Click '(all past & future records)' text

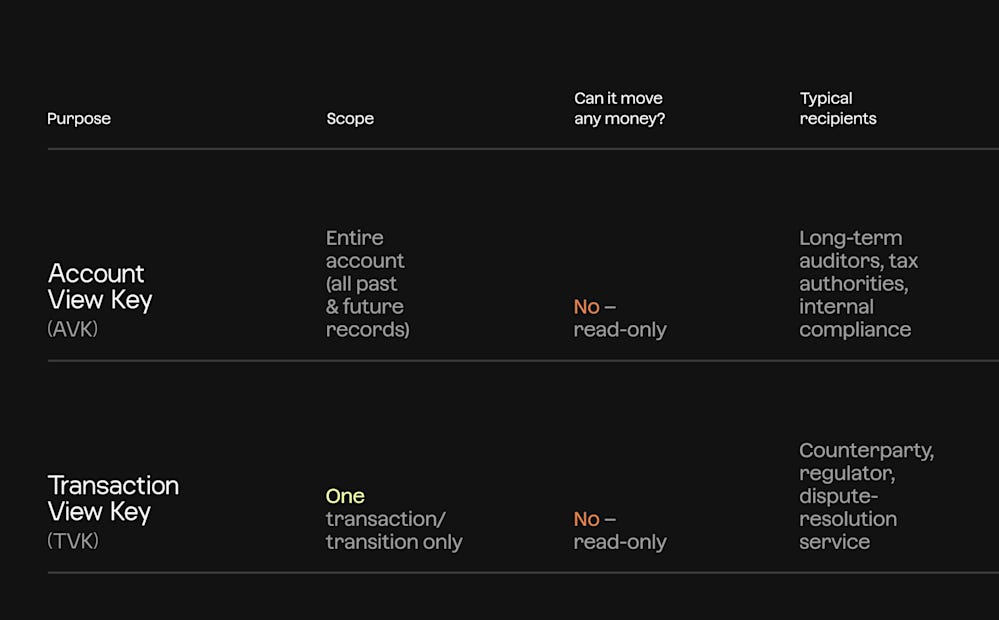click(x=368, y=306)
